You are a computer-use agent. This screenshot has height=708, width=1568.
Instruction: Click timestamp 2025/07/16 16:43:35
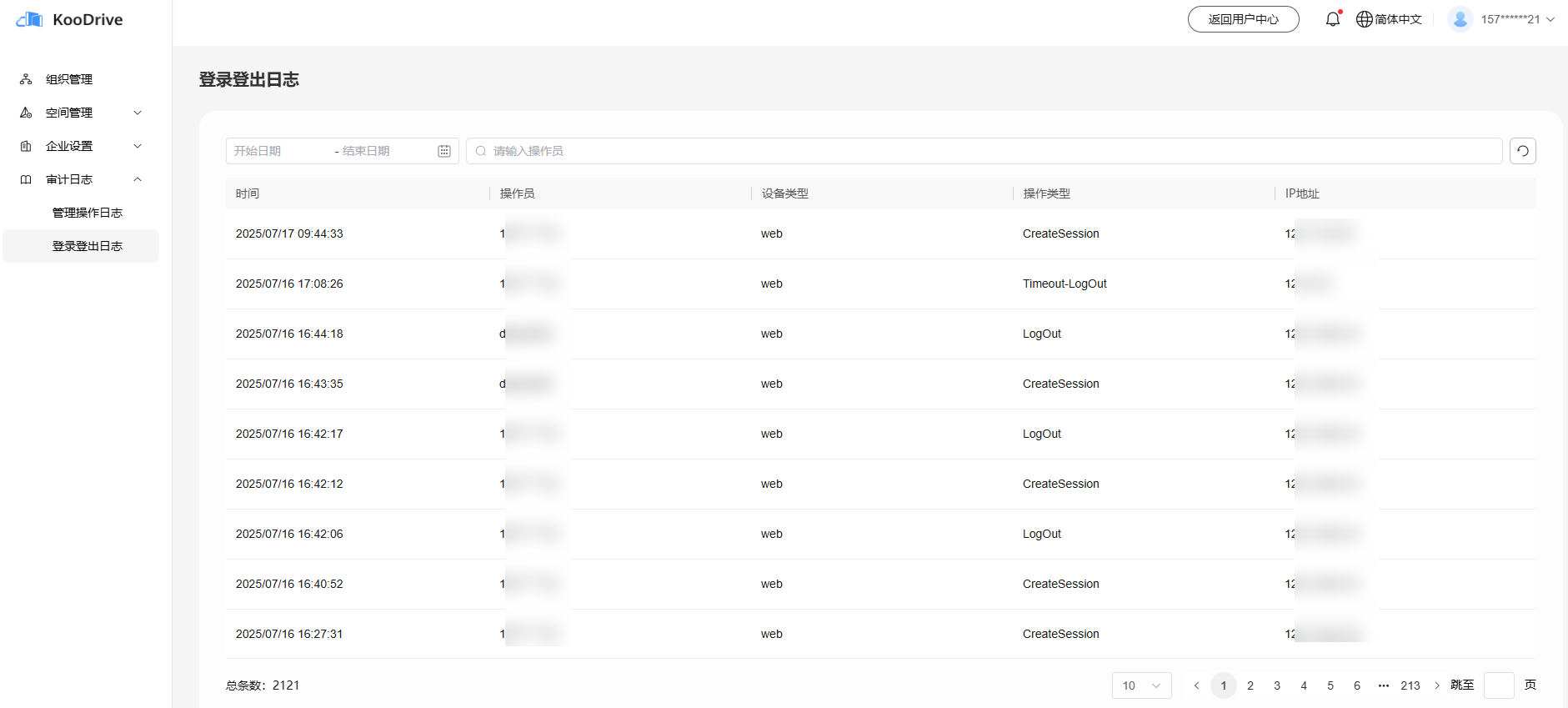point(289,384)
